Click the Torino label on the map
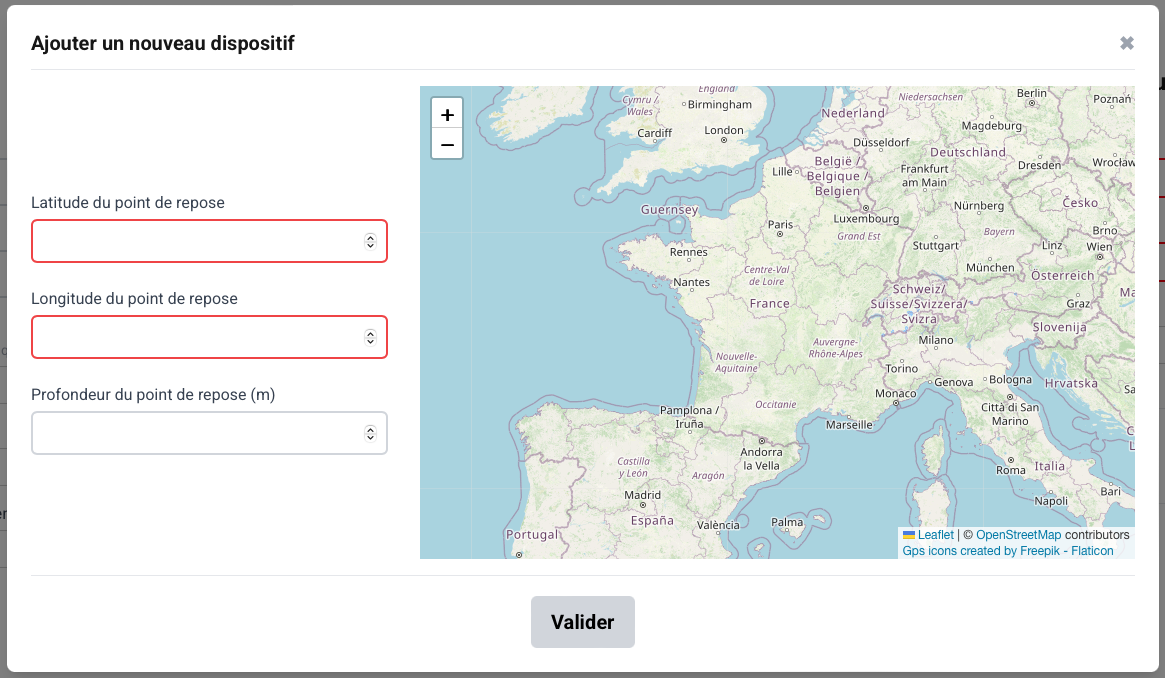 [901, 368]
